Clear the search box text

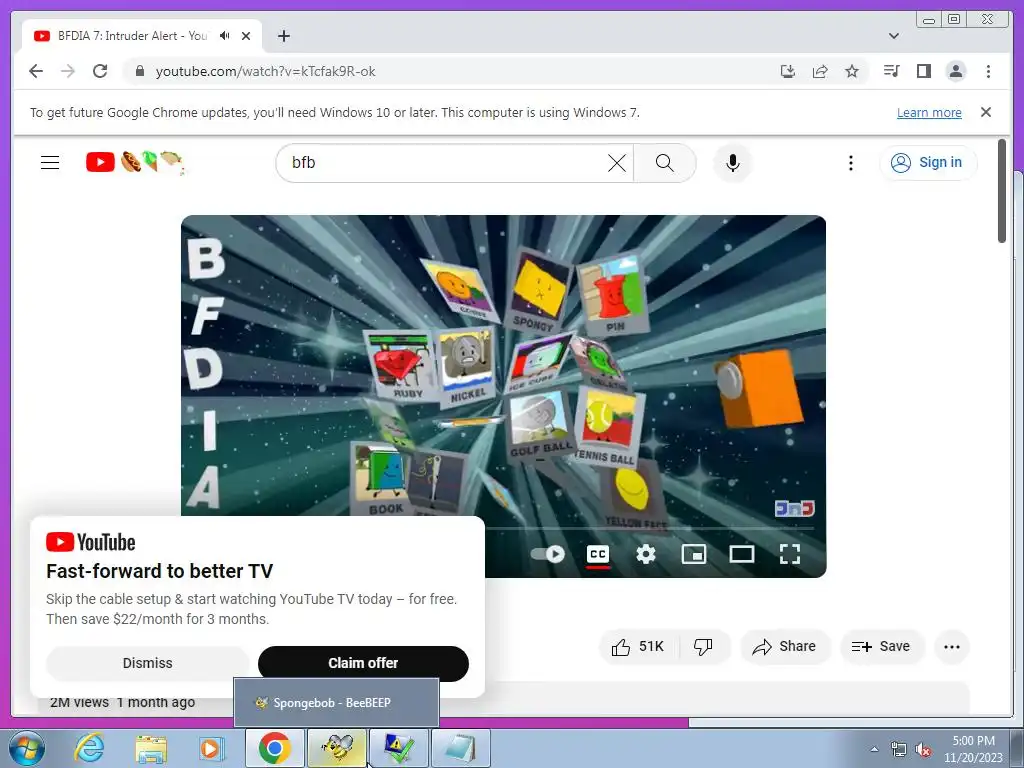point(616,163)
